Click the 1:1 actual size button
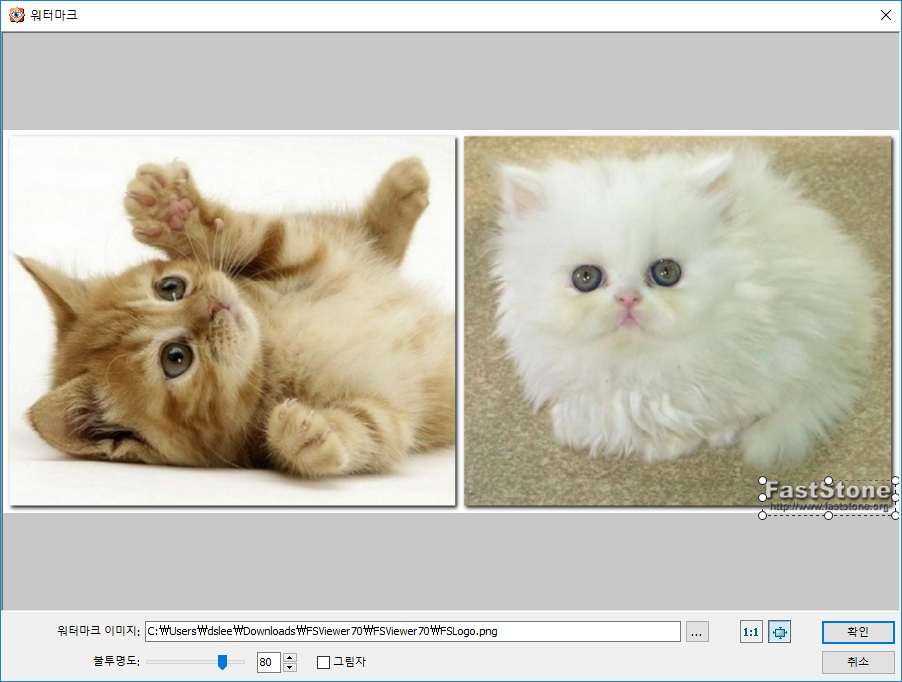This screenshot has height=682, width=902. click(x=750, y=632)
